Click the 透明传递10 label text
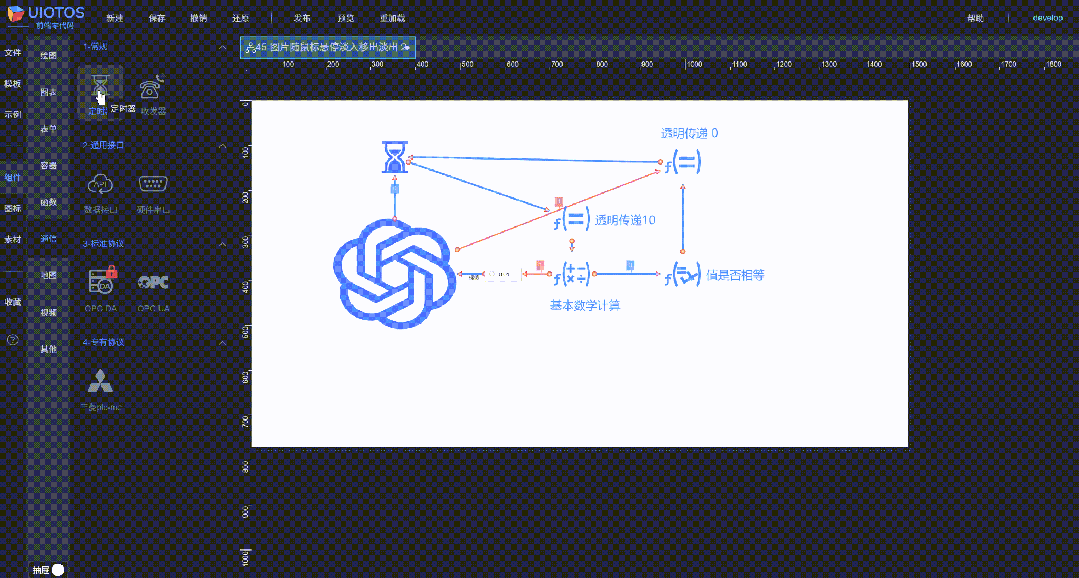 (x=625, y=220)
